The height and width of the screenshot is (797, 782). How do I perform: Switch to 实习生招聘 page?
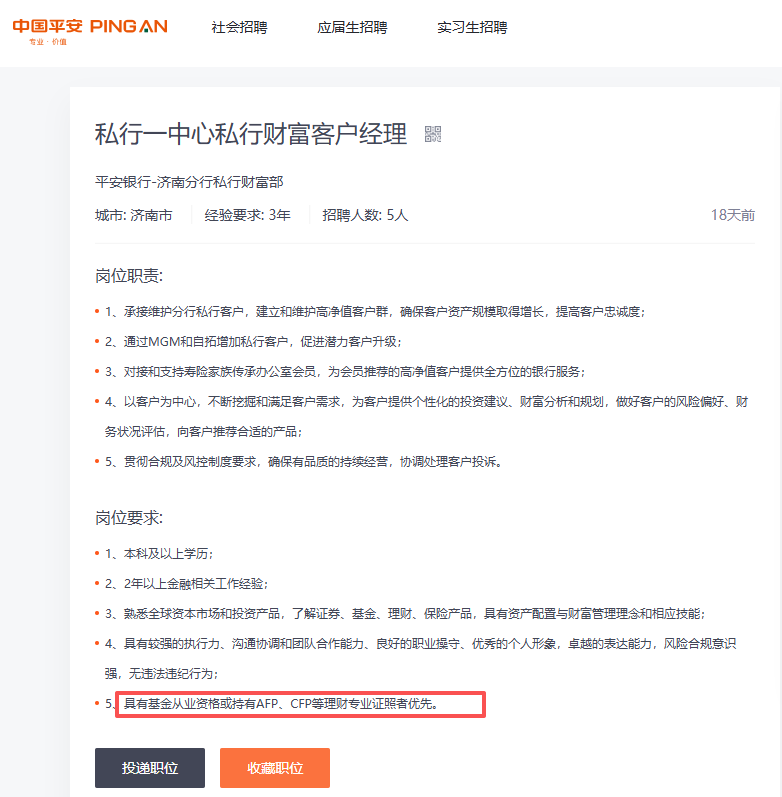point(472,27)
